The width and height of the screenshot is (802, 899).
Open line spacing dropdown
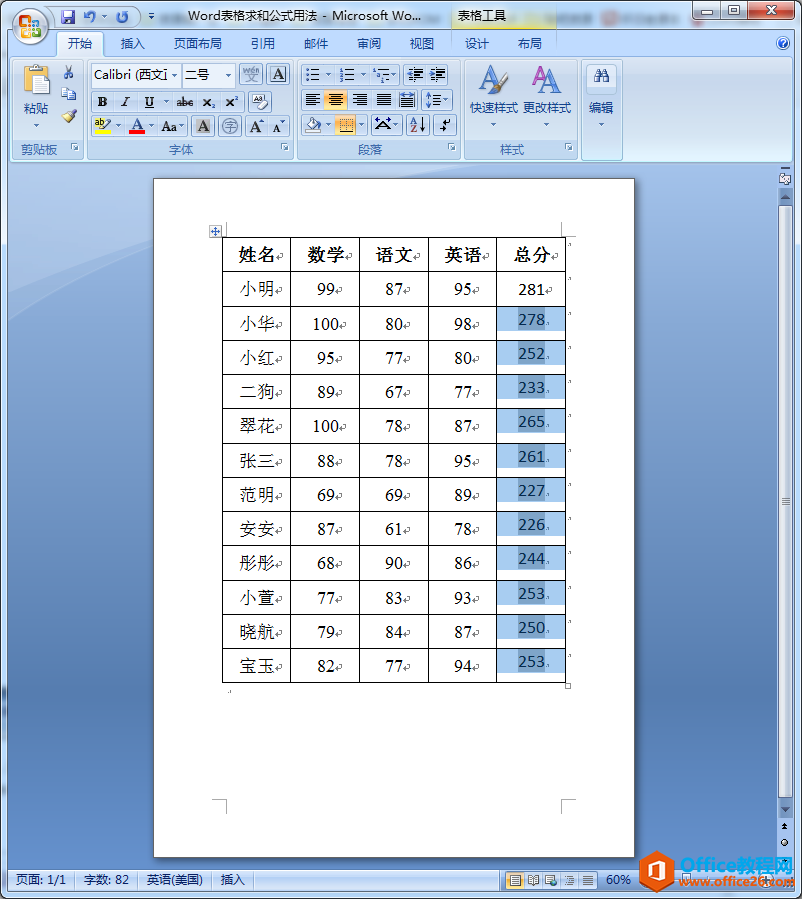tap(437, 100)
